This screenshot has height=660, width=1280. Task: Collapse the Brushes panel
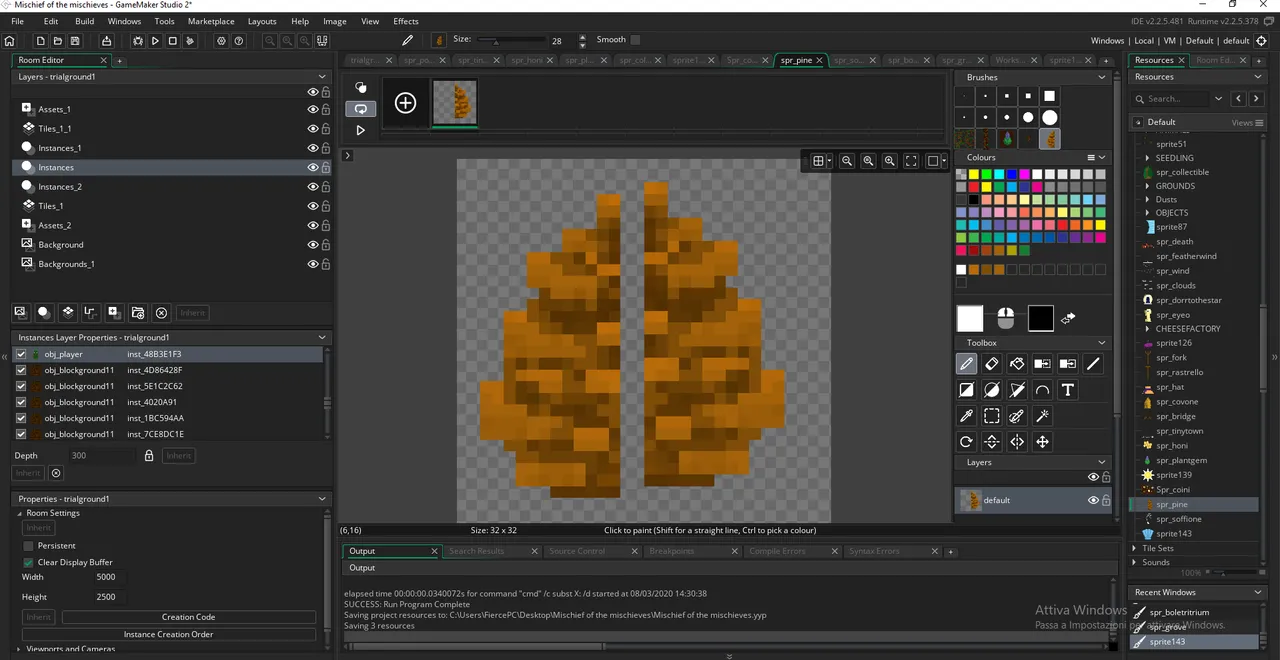point(1102,77)
